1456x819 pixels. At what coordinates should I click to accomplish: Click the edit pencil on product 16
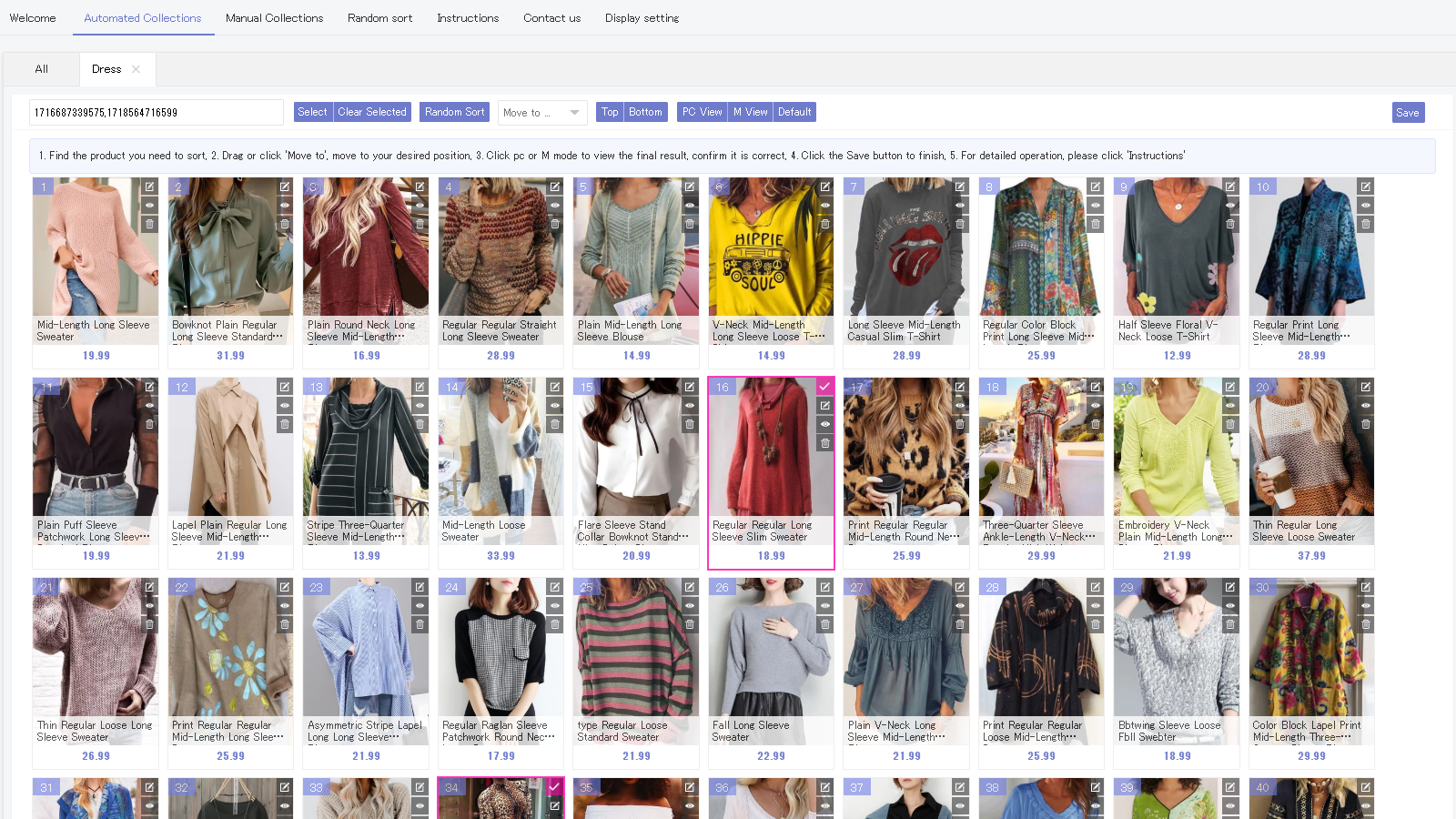tap(825, 406)
